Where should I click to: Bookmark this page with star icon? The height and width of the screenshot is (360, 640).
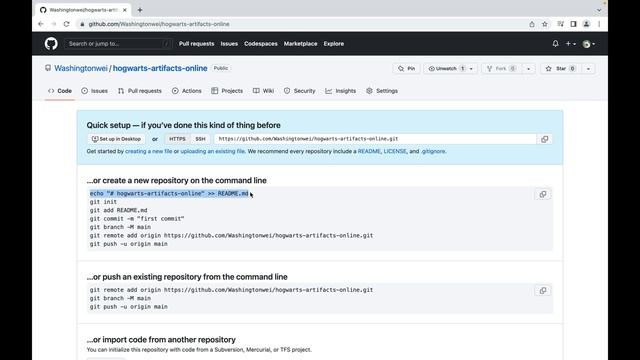(544, 24)
